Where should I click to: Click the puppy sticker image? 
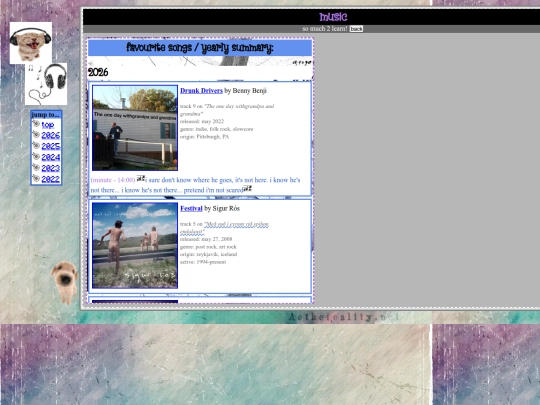click(65, 282)
